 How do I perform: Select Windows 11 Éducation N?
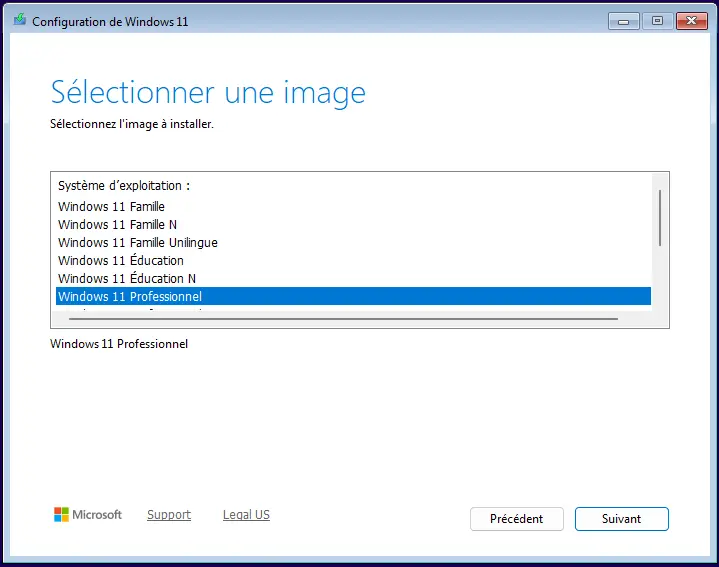pyautogui.click(x=126, y=279)
